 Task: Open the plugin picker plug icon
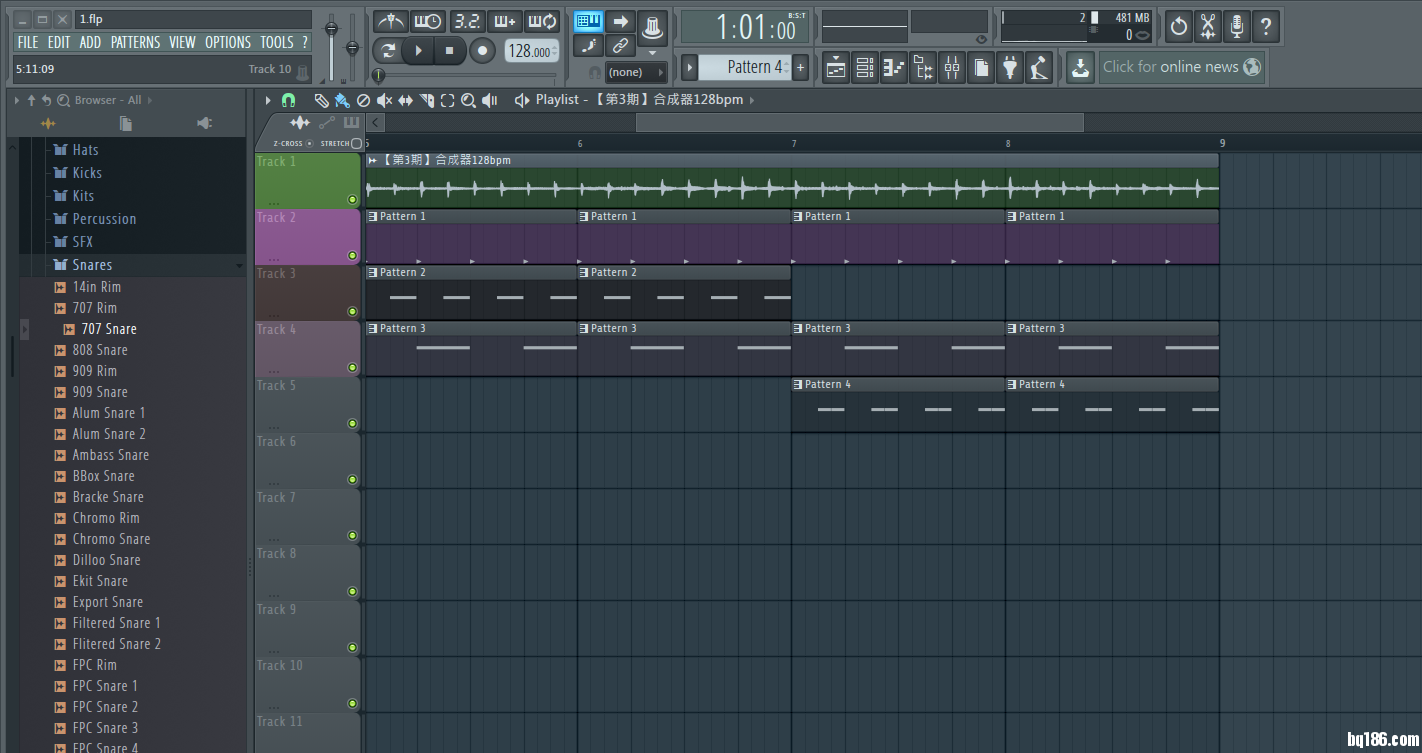[1010, 68]
